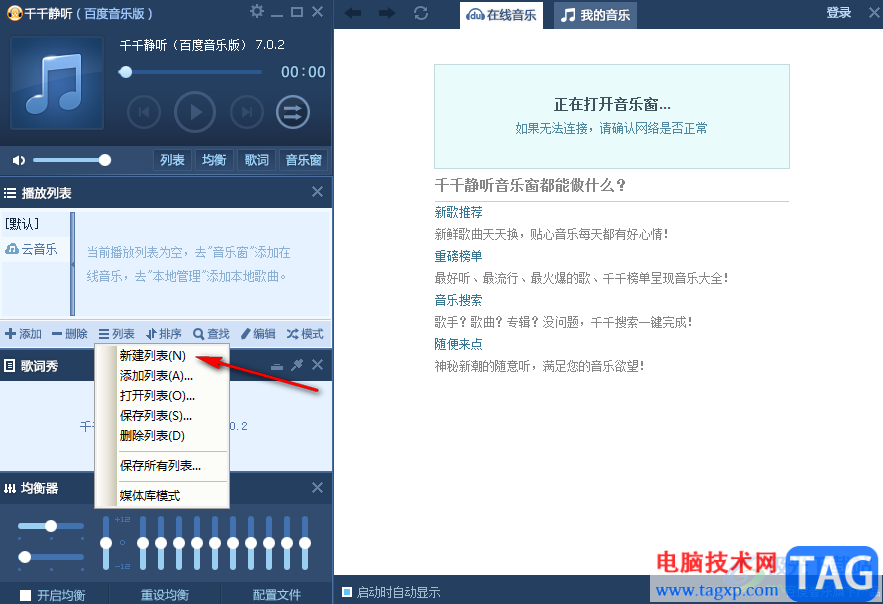Open the 查找 search menu
The image size is (883, 604).
(211, 334)
